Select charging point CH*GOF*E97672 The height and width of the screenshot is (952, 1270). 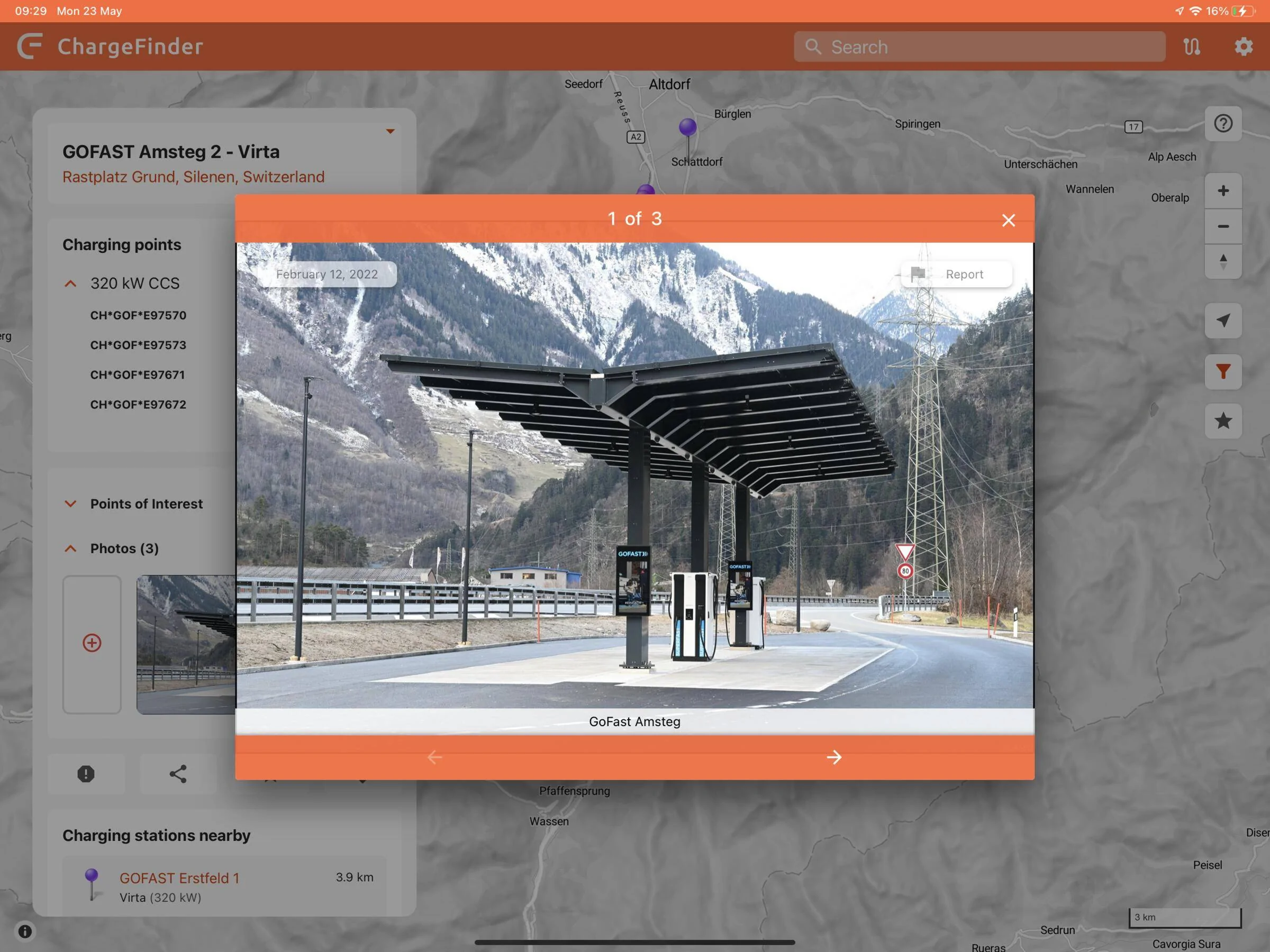tap(138, 405)
